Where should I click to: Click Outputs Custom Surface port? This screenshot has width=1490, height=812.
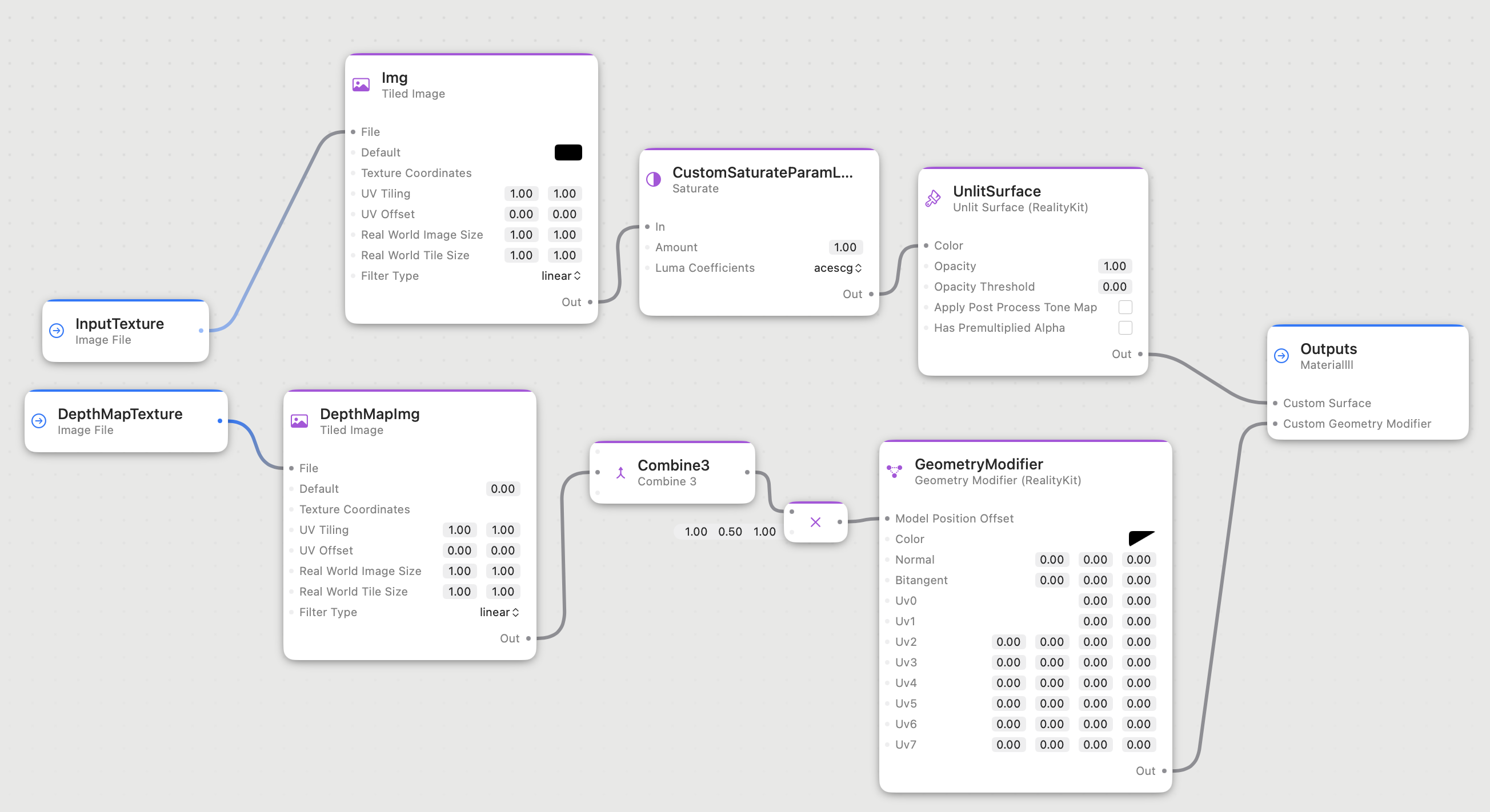(1275, 403)
